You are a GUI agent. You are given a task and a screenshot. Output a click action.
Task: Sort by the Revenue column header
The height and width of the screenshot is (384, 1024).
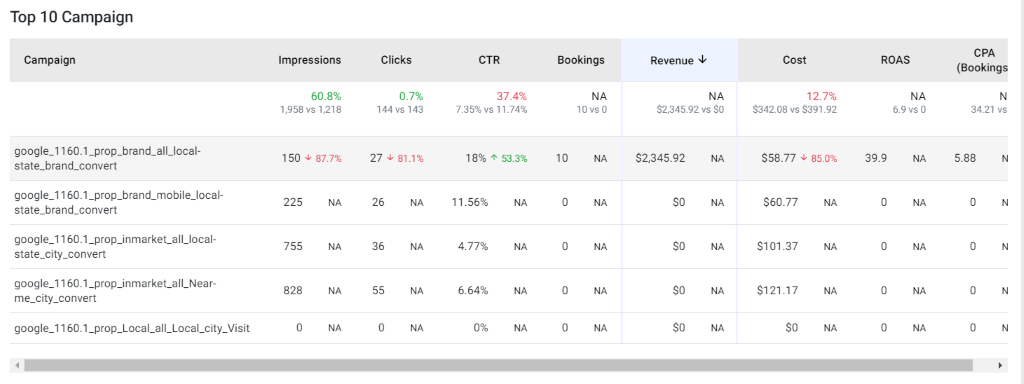click(679, 60)
